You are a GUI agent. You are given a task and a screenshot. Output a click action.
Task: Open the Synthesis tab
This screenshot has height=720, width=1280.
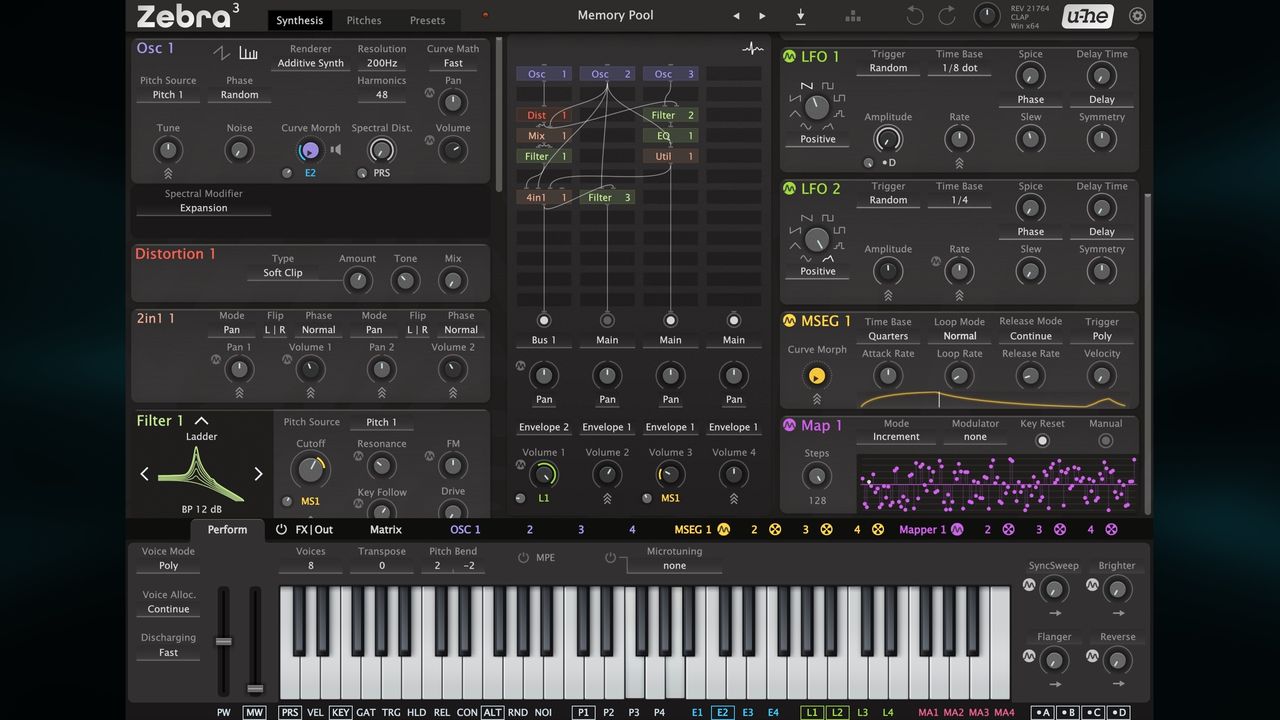click(x=300, y=20)
